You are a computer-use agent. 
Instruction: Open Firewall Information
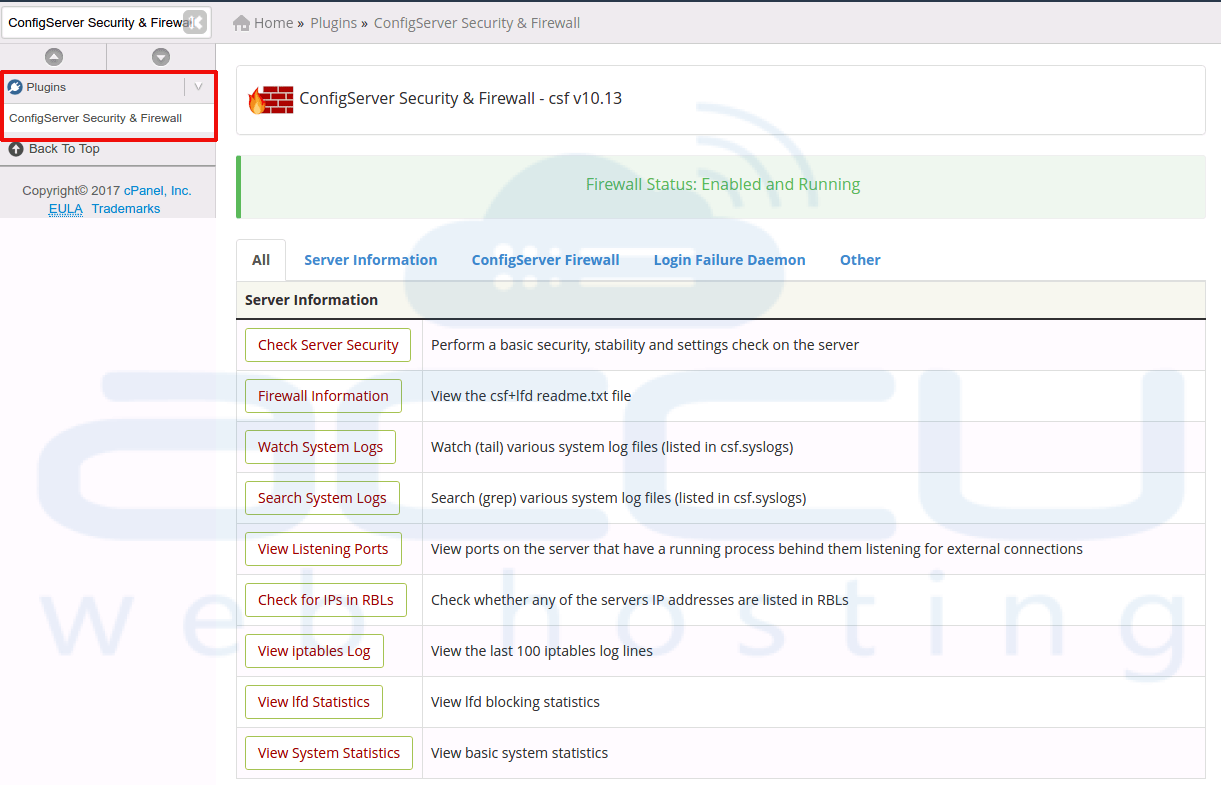(x=323, y=396)
